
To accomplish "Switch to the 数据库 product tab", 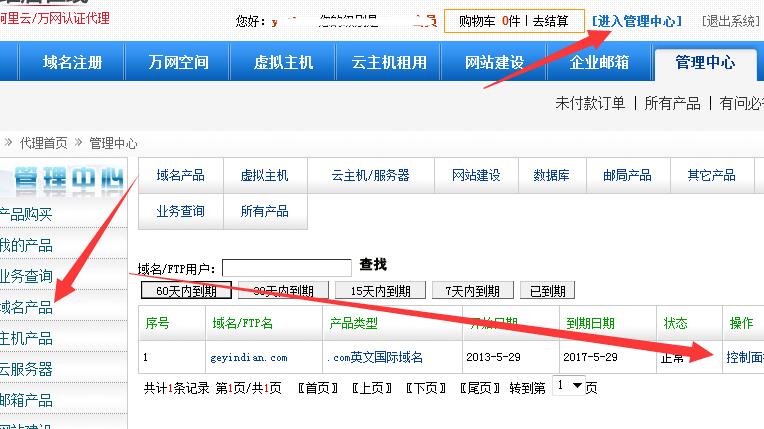I will pyautogui.click(x=551, y=175).
